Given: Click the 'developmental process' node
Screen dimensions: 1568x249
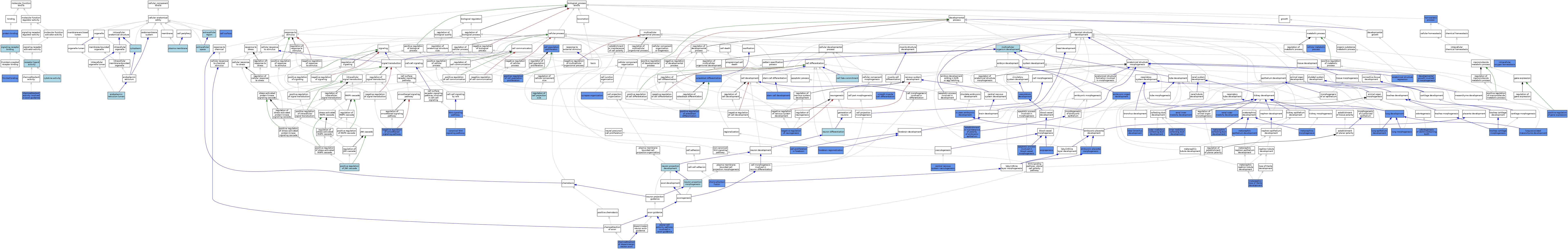Looking at the screenshot, I should tap(957, 19).
